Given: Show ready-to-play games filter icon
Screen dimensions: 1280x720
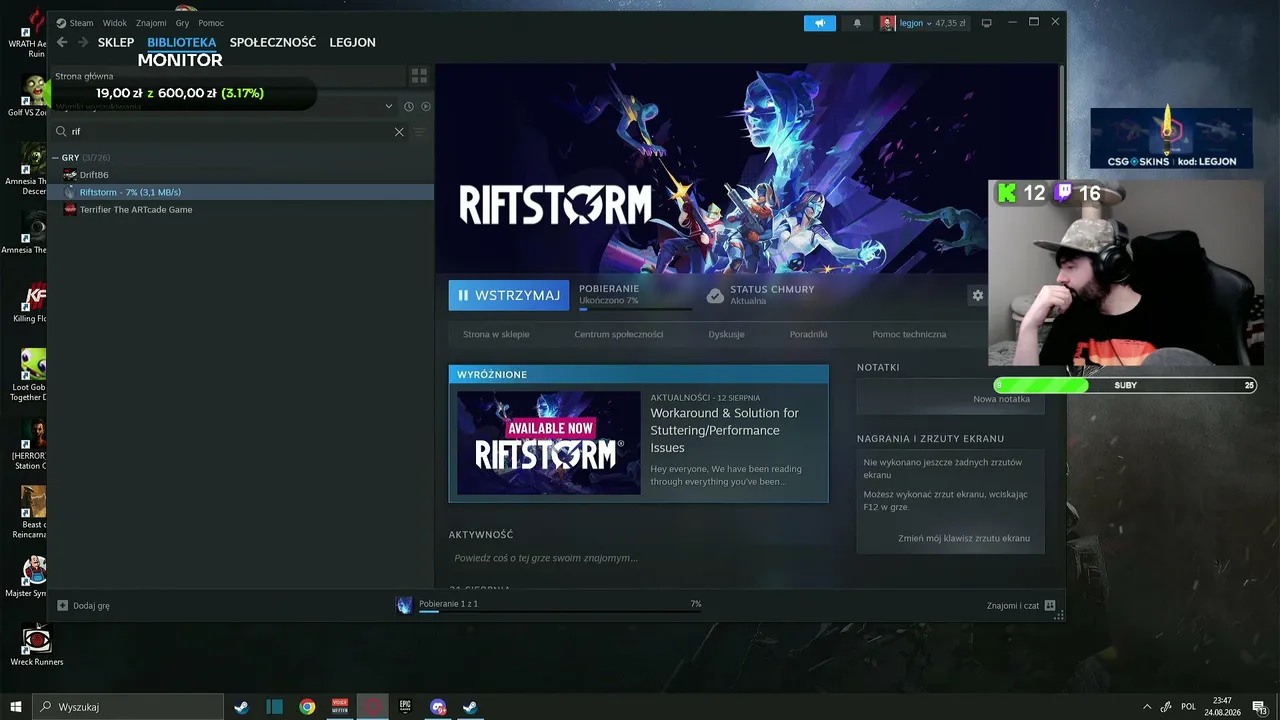Looking at the screenshot, I should pyautogui.click(x=426, y=106).
